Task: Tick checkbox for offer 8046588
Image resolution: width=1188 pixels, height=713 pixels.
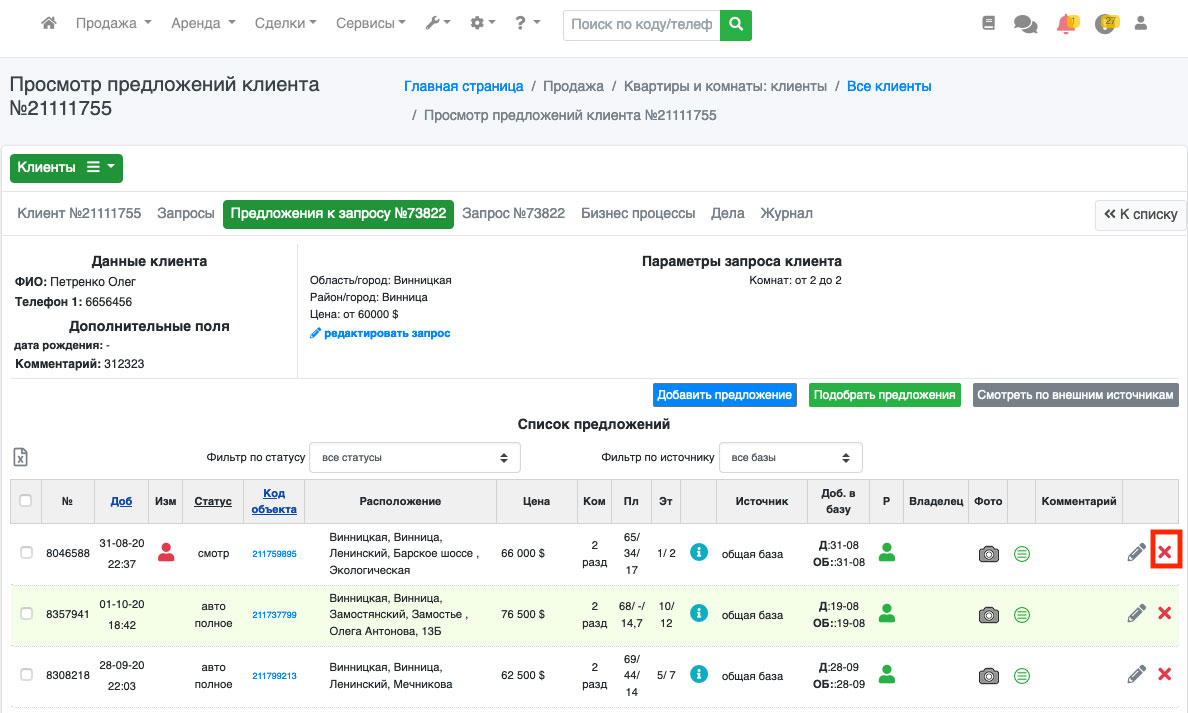Action: (27, 553)
